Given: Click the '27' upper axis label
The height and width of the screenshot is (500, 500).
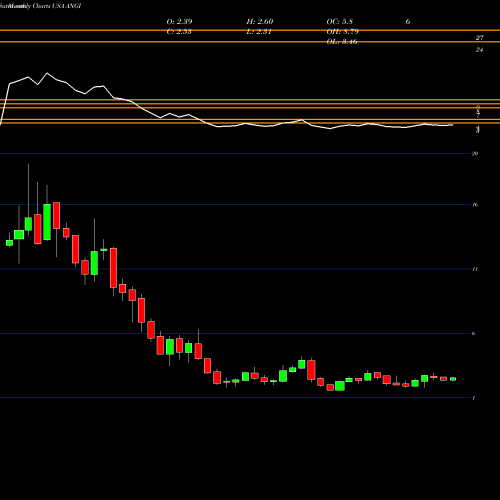Looking at the screenshot, I should pyautogui.click(x=479, y=38).
